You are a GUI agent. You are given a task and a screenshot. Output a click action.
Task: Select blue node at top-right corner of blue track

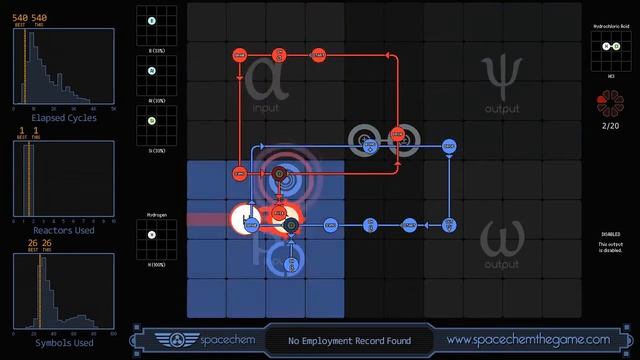[449, 146]
